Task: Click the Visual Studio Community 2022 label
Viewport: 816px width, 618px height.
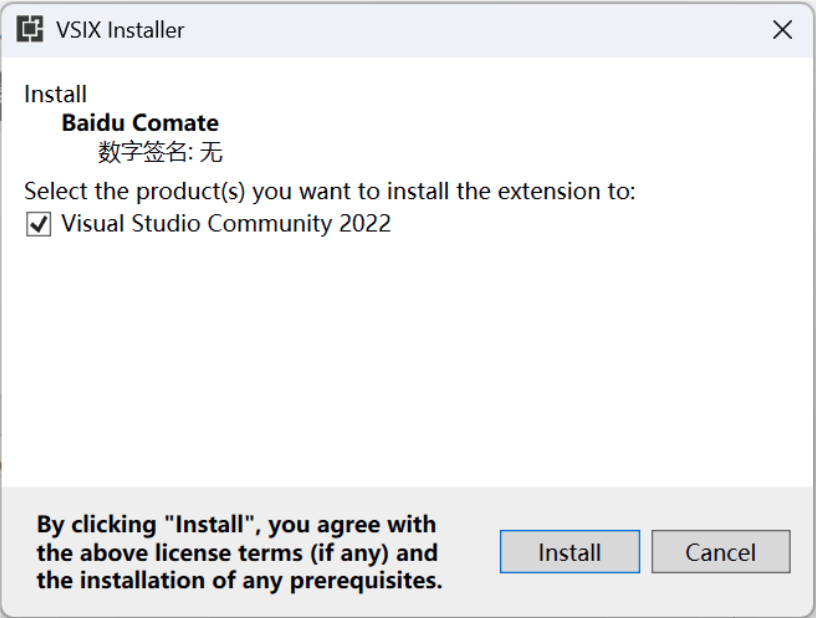Action: click(226, 224)
